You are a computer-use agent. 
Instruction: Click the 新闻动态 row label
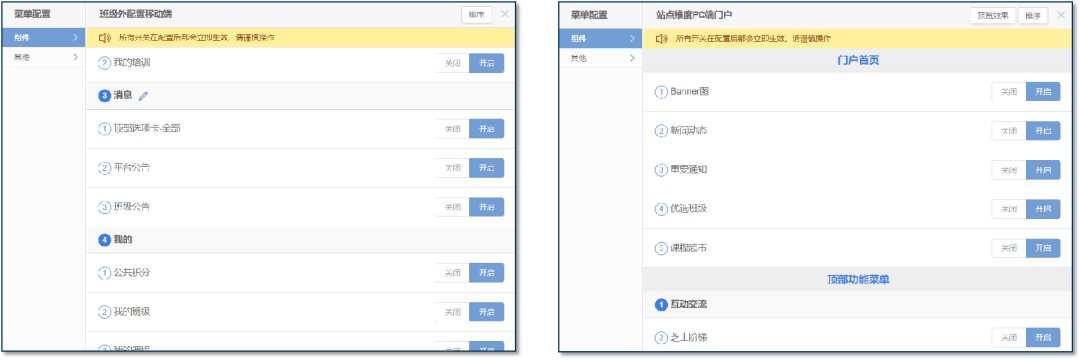[x=688, y=131]
